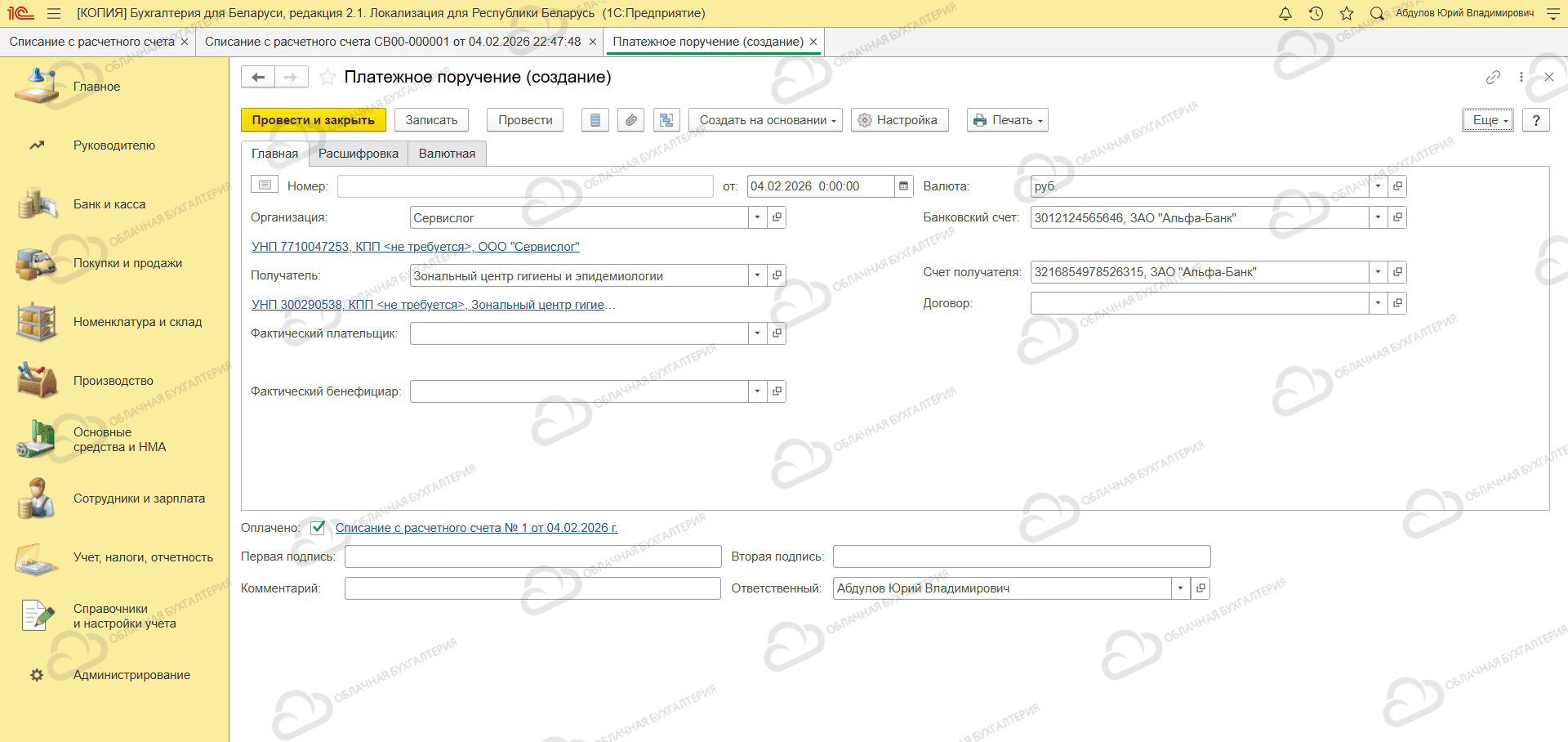The width and height of the screenshot is (1568, 742).
Task: Open Банк и касса section
Action: pos(109,204)
